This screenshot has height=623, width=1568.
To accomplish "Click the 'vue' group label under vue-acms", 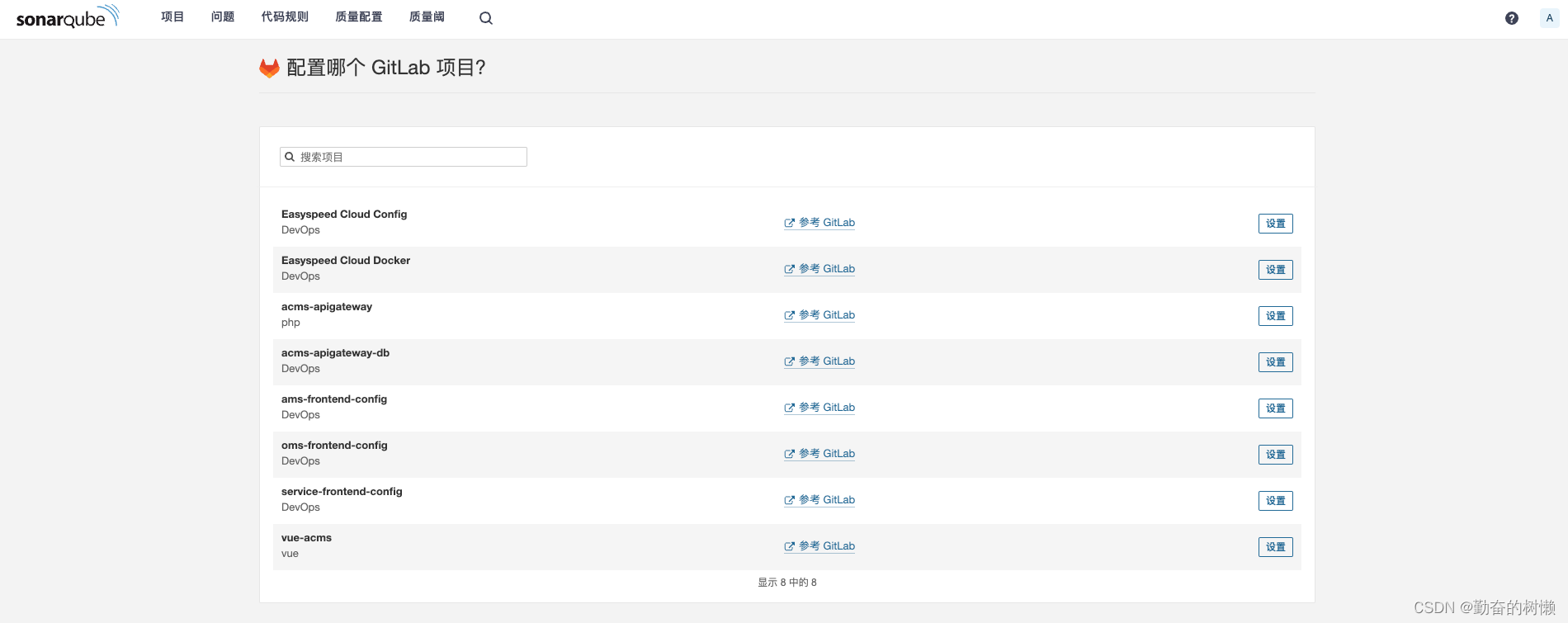I will pyautogui.click(x=290, y=554).
